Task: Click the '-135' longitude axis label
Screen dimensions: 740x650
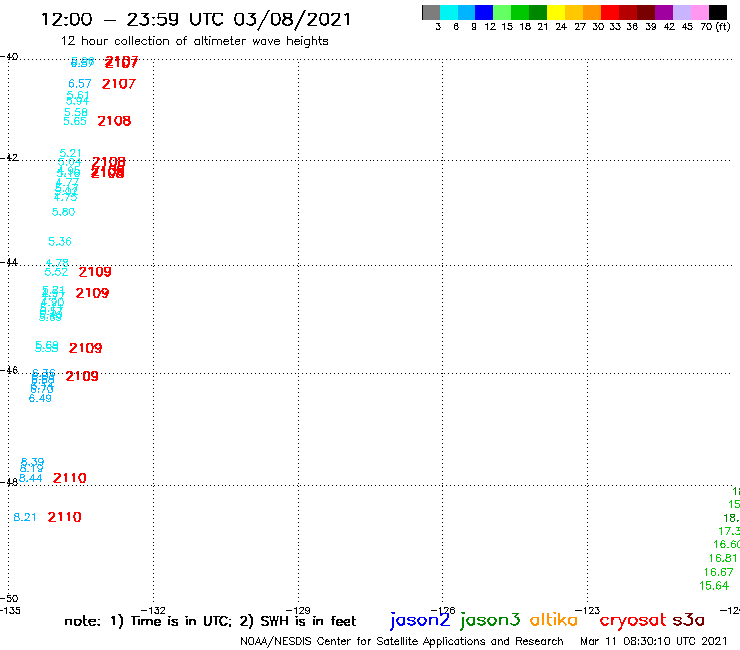Action: (x=10, y=610)
